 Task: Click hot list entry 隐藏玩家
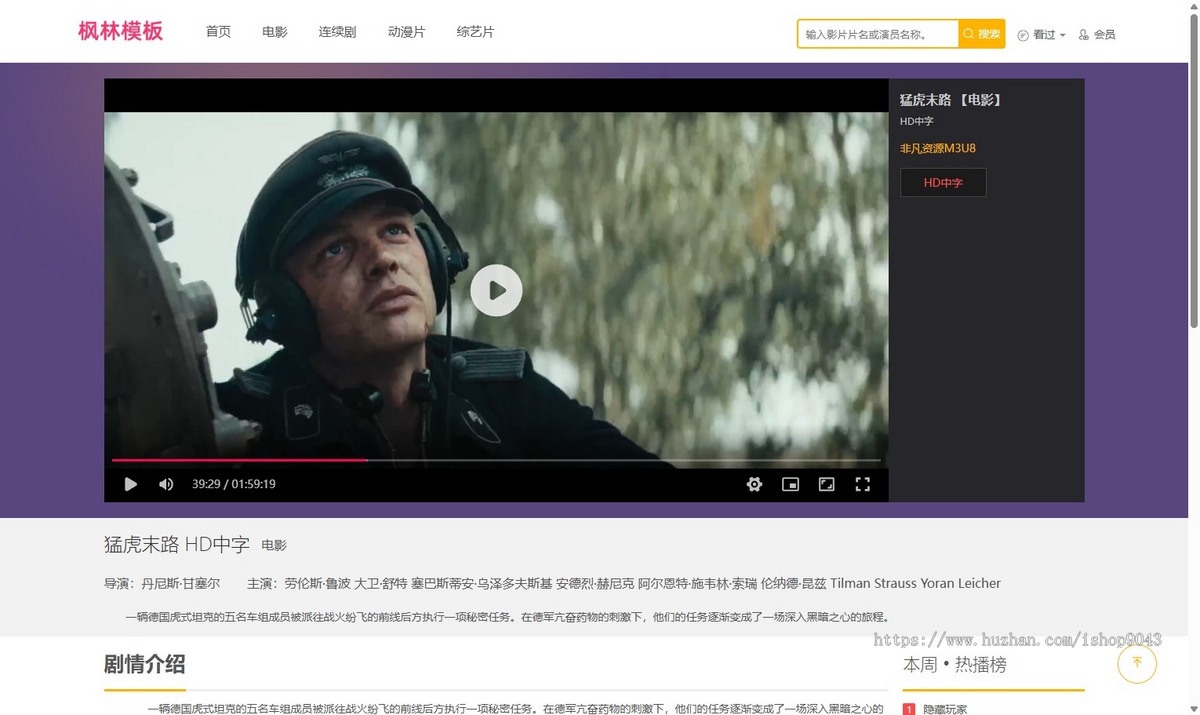point(945,709)
